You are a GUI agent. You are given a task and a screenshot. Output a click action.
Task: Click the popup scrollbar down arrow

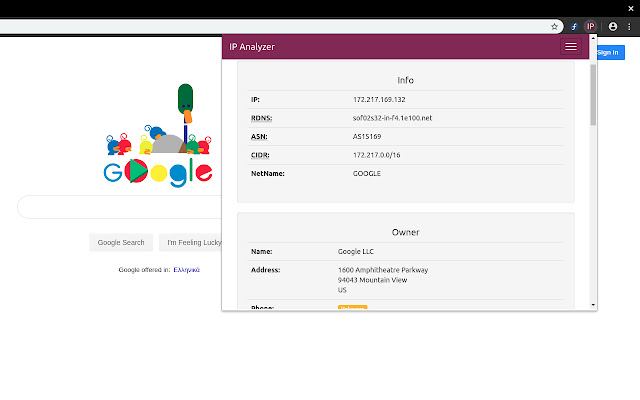[x=593, y=305]
